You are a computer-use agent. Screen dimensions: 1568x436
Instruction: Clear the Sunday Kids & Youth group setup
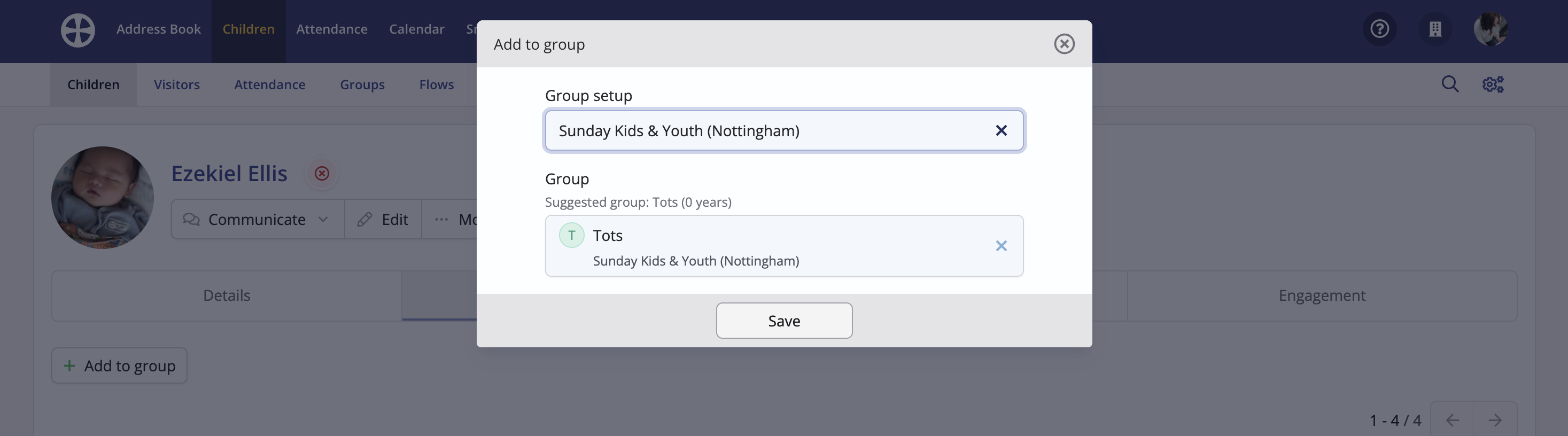(1002, 130)
